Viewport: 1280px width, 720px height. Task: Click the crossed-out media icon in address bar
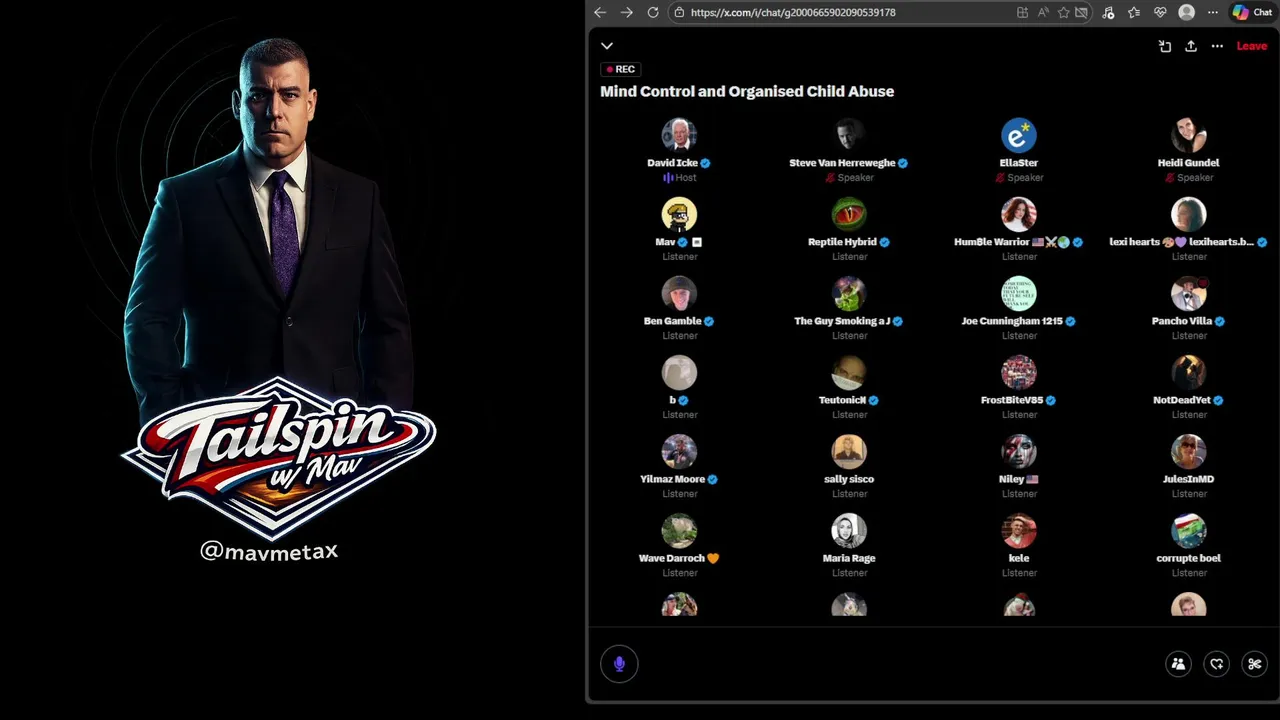tap(1081, 12)
